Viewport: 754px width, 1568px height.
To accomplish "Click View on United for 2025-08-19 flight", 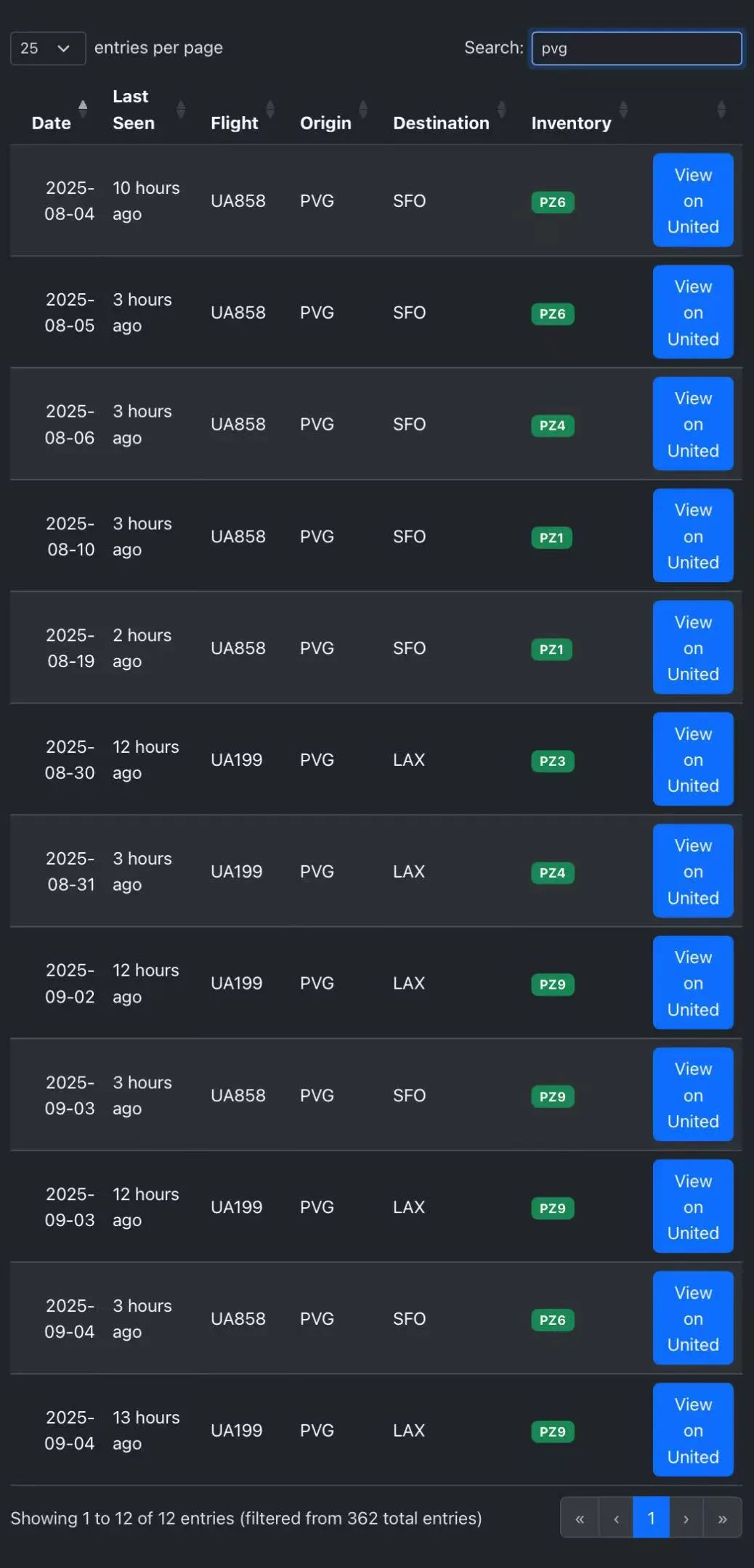I will pos(692,648).
